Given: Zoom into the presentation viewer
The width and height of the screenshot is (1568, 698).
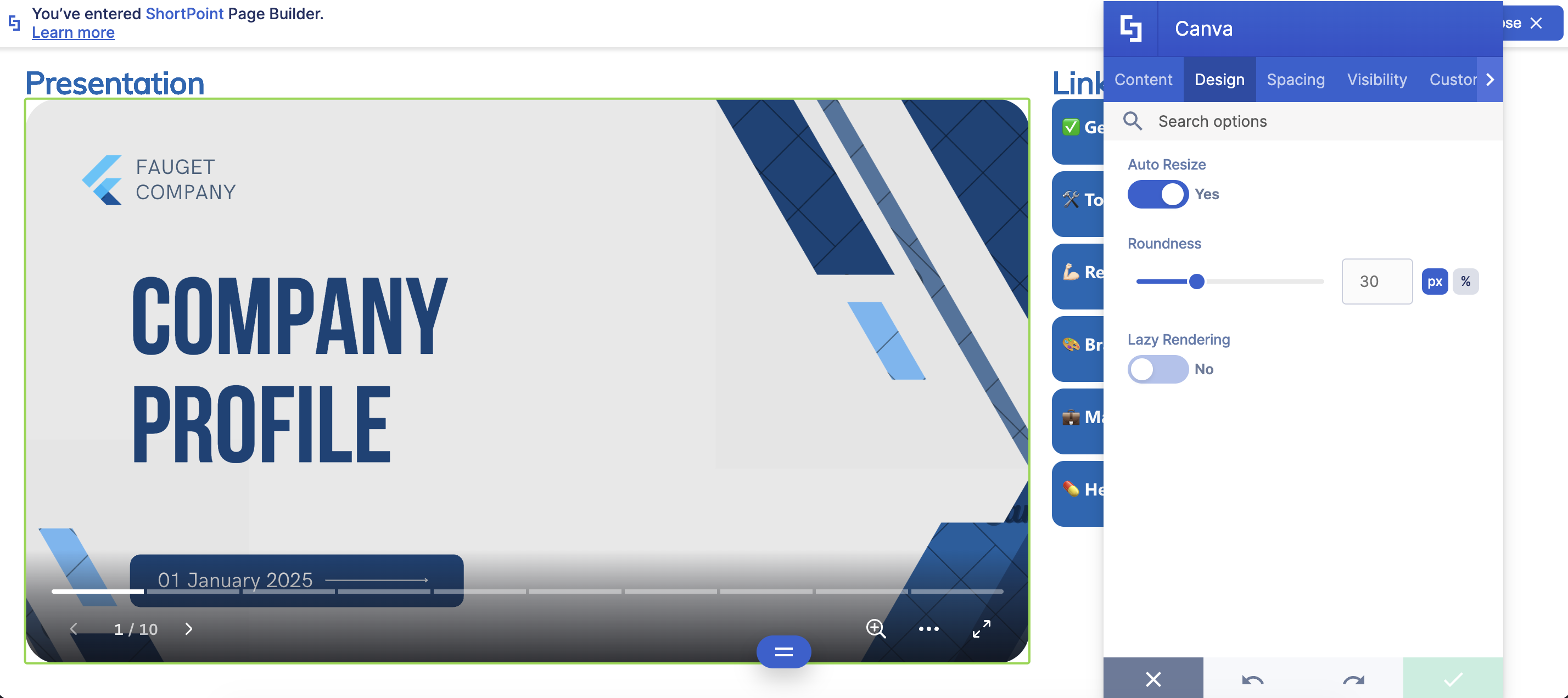Looking at the screenshot, I should pos(877,630).
